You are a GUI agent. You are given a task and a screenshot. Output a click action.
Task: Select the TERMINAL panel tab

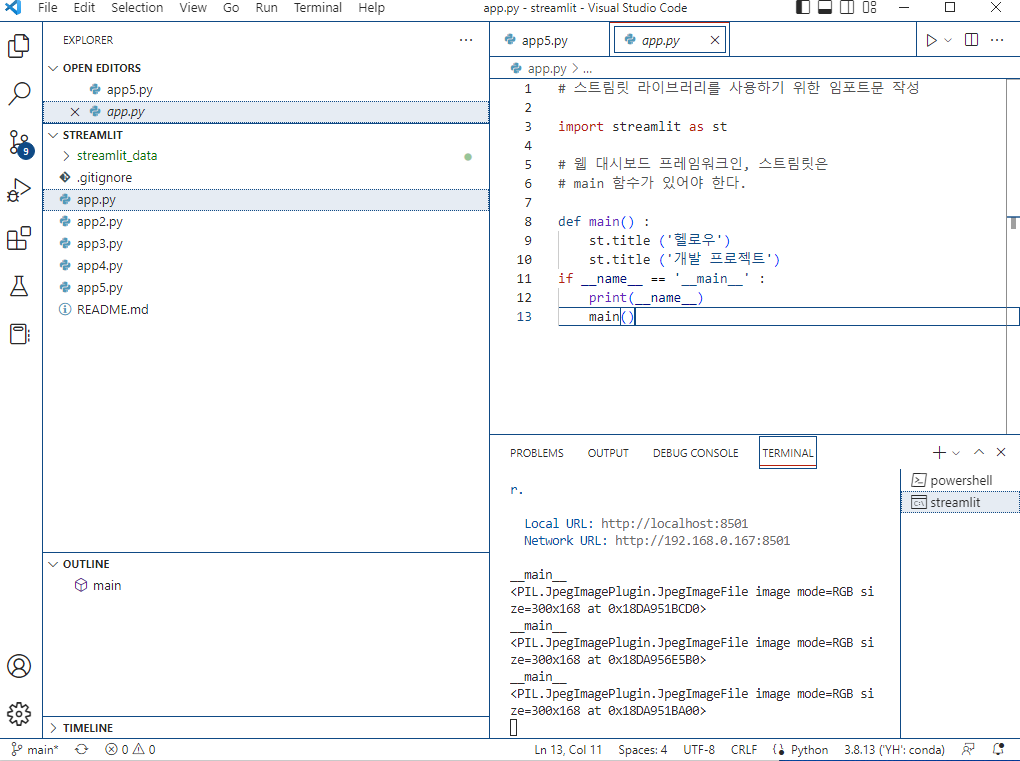coord(788,453)
